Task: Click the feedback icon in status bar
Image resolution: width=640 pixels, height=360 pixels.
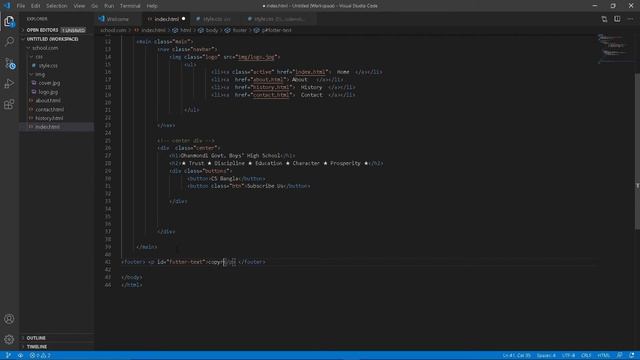Action: pos(620,356)
